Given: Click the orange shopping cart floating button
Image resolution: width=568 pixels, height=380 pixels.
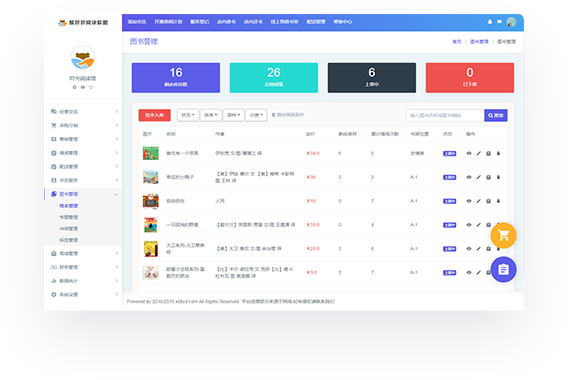Looking at the screenshot, I should point(503,235).
